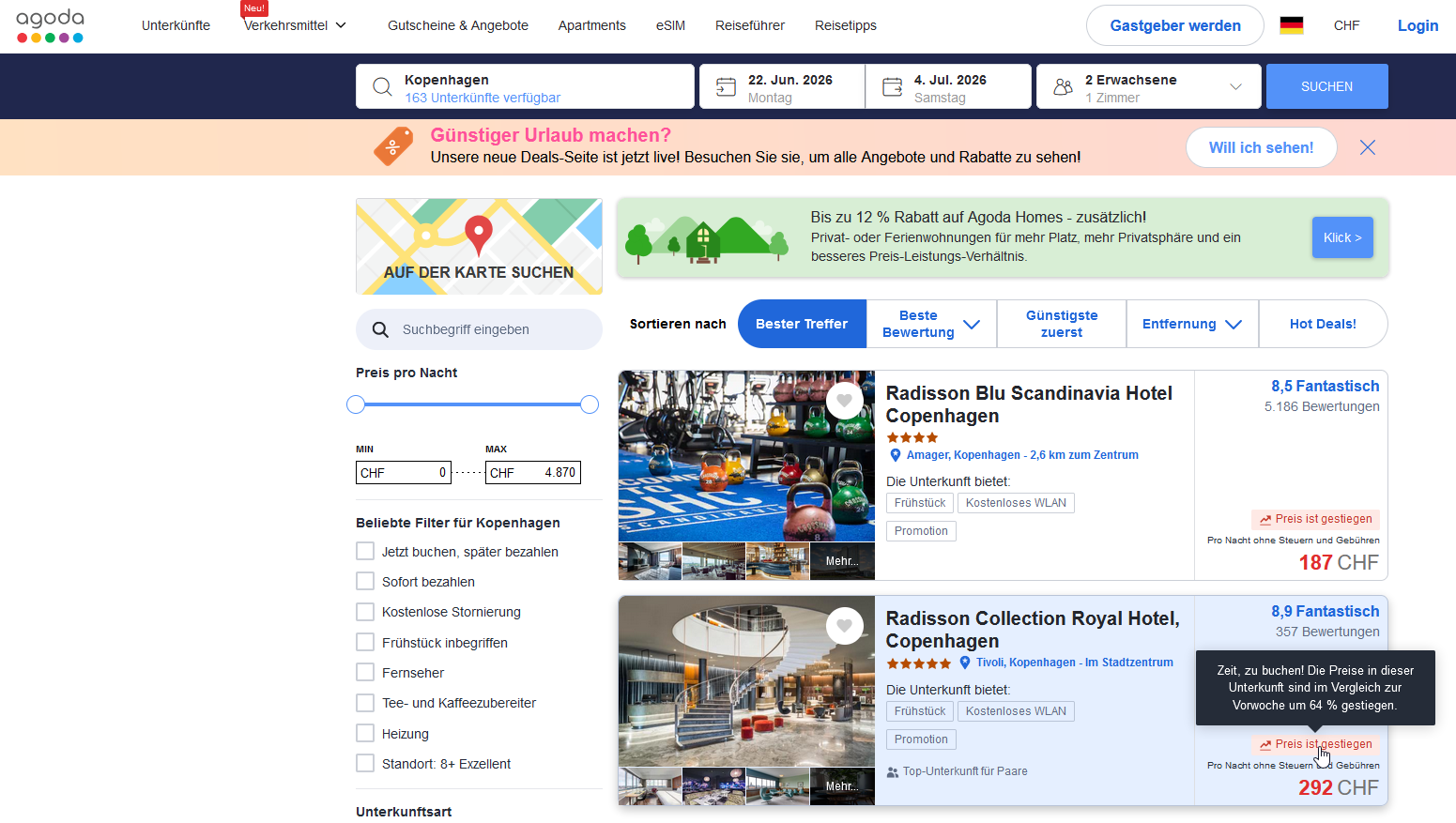This screenshot has width=1456, height=823.
Task: Click the Gastgeber werden button
Action: [x=1174, y=25]
